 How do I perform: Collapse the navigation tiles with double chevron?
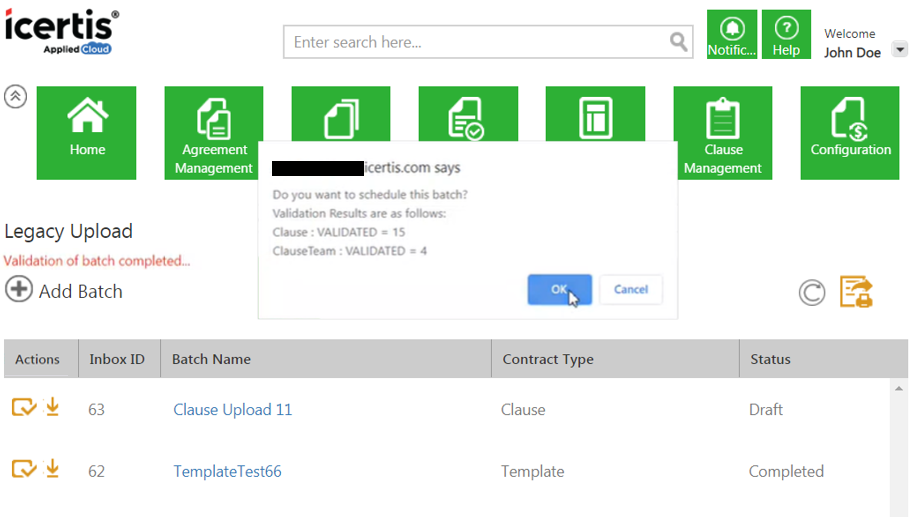[16, 96]
